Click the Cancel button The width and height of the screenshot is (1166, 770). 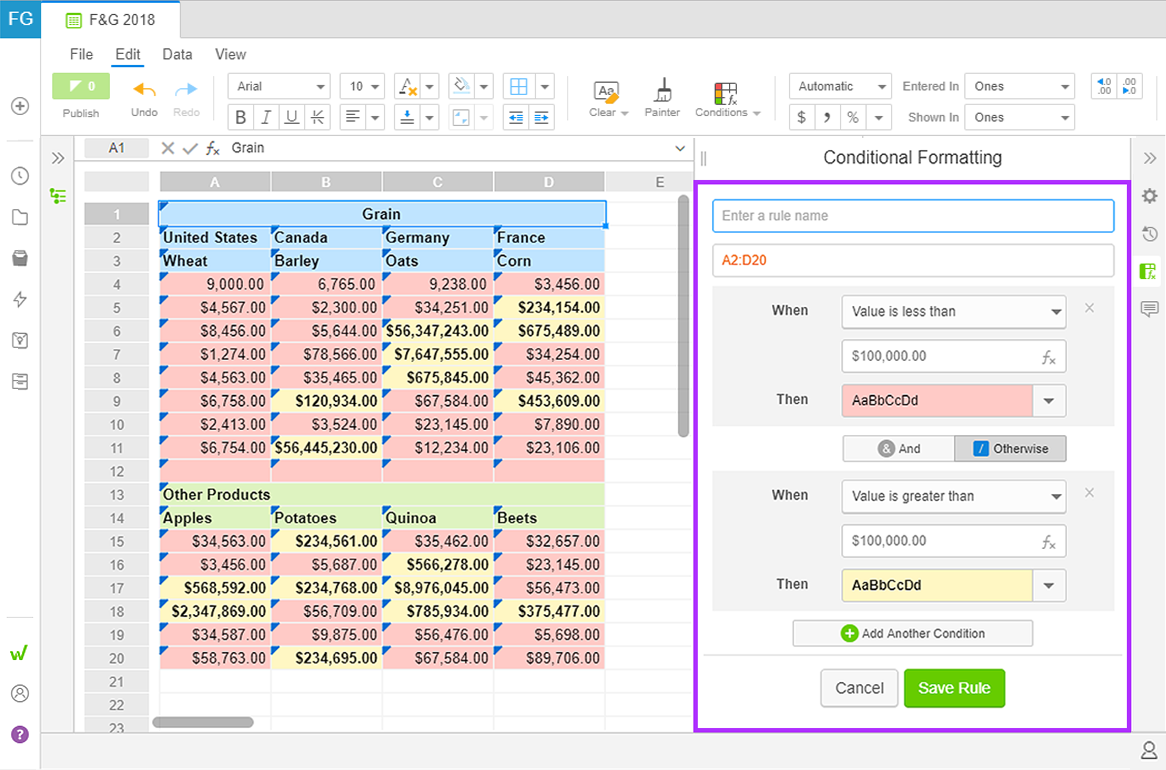pos(859,688)
